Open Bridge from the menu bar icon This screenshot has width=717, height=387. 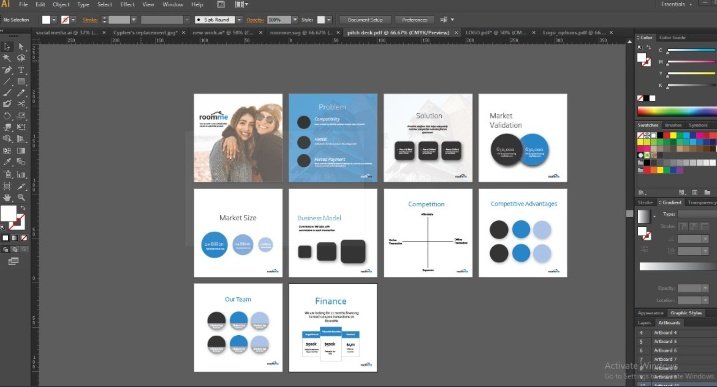click(221, 5)
